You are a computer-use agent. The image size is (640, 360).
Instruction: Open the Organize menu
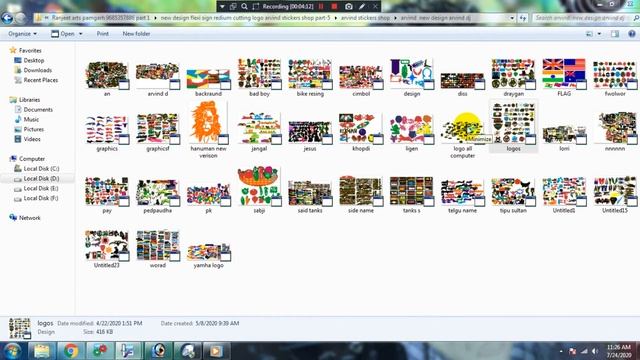22,34
